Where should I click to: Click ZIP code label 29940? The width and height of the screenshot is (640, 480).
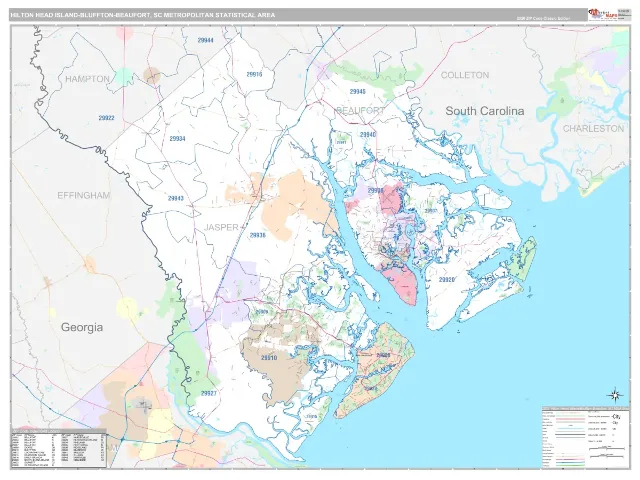pos(368,135)
